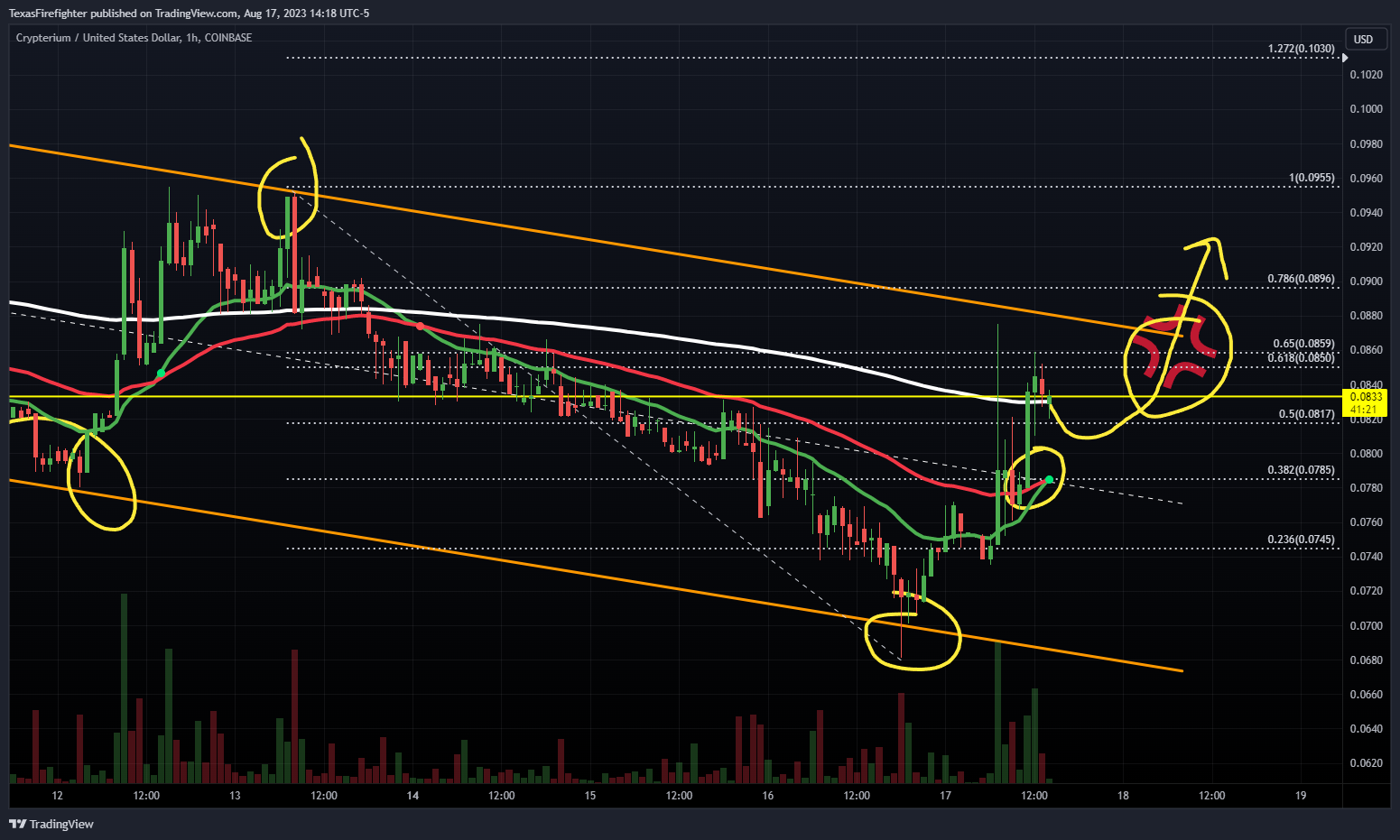Click date label 19 on time axis
The width and height of the screenshot is (1400, 840).
pos(1301,795)
